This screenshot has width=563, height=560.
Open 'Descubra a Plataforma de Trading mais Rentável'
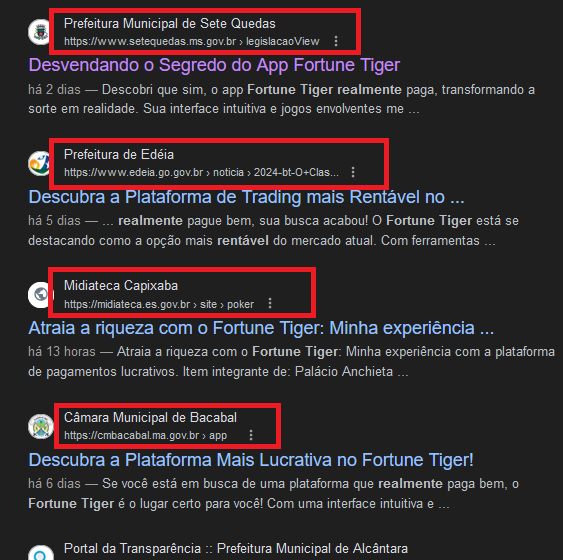[x=246, y=197]
